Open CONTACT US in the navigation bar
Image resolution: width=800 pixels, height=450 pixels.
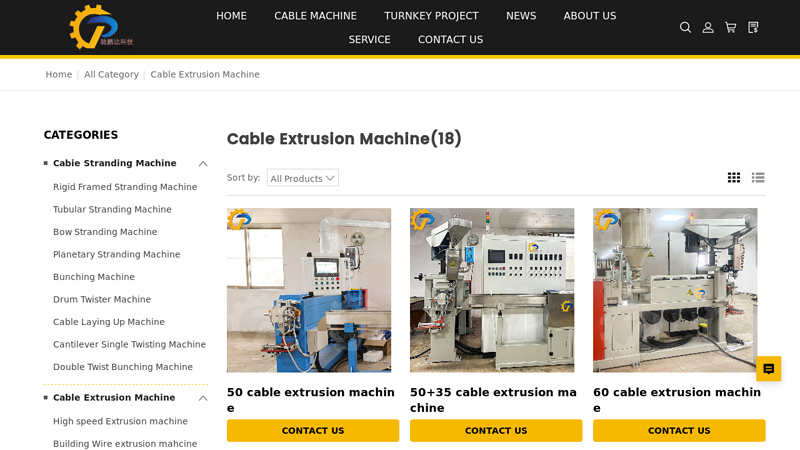pos(451,39)
